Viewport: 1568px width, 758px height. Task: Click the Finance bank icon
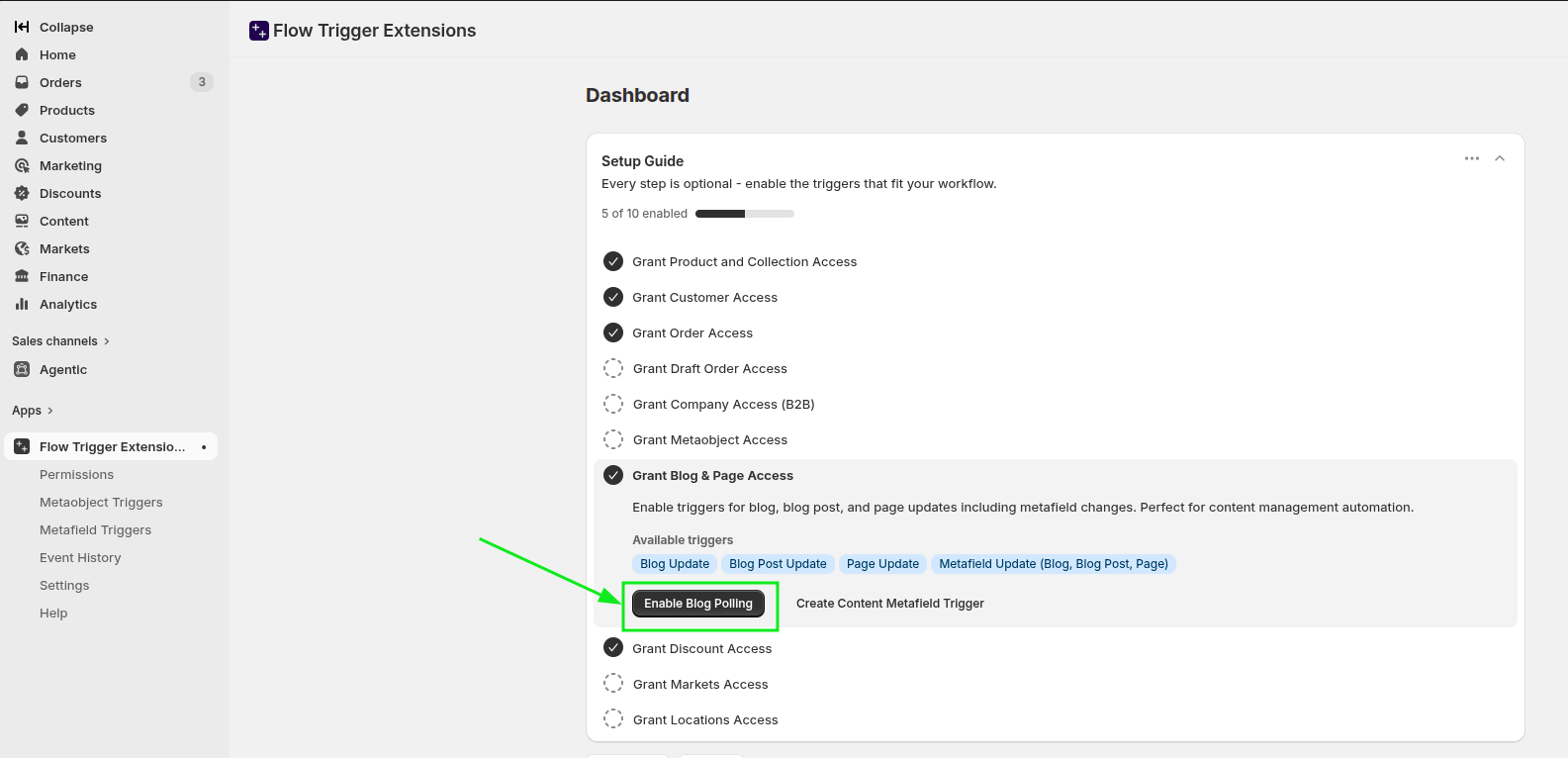[x=22, y=276]
